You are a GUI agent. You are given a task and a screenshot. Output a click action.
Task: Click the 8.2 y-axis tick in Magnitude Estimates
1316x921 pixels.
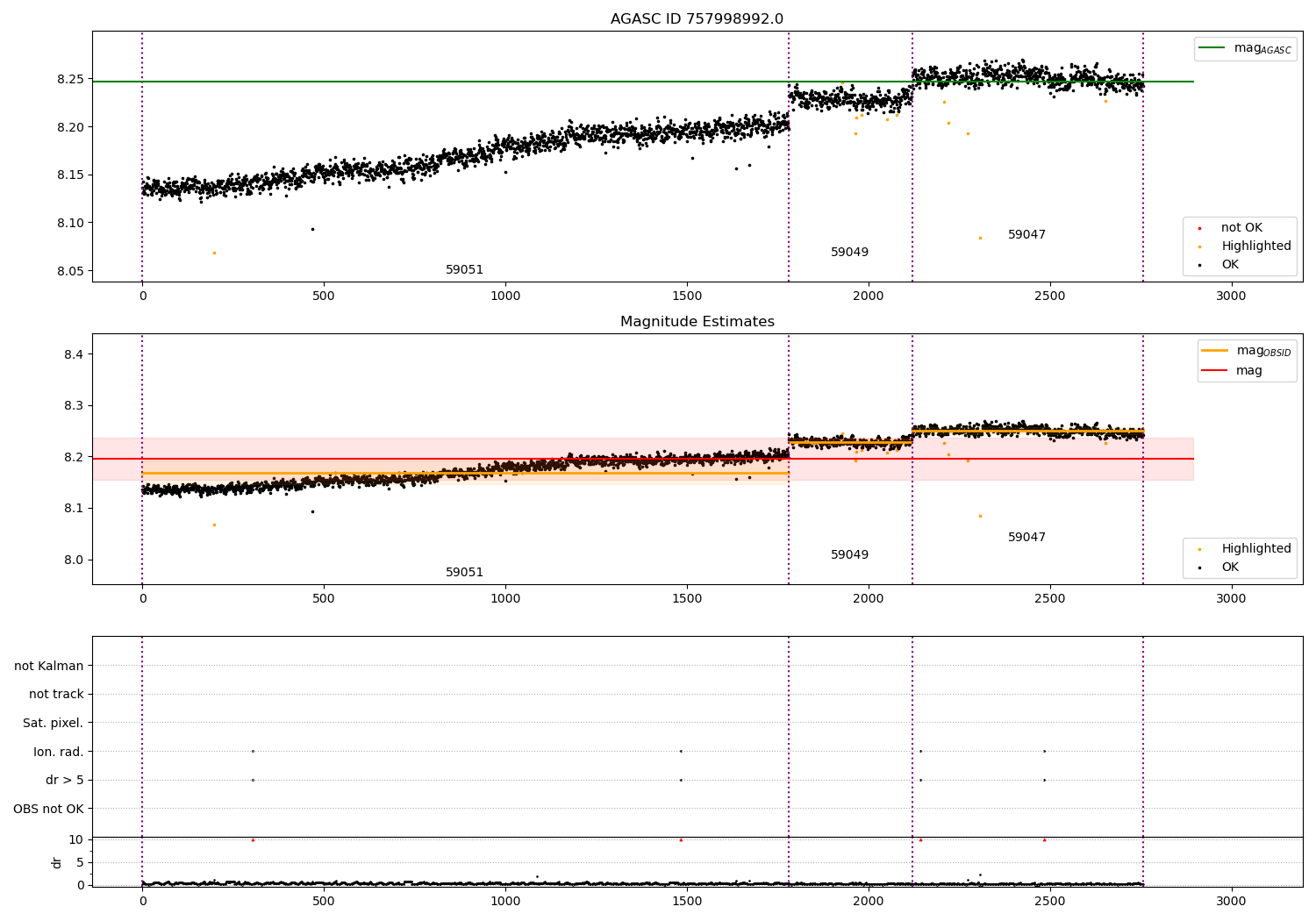74,458
